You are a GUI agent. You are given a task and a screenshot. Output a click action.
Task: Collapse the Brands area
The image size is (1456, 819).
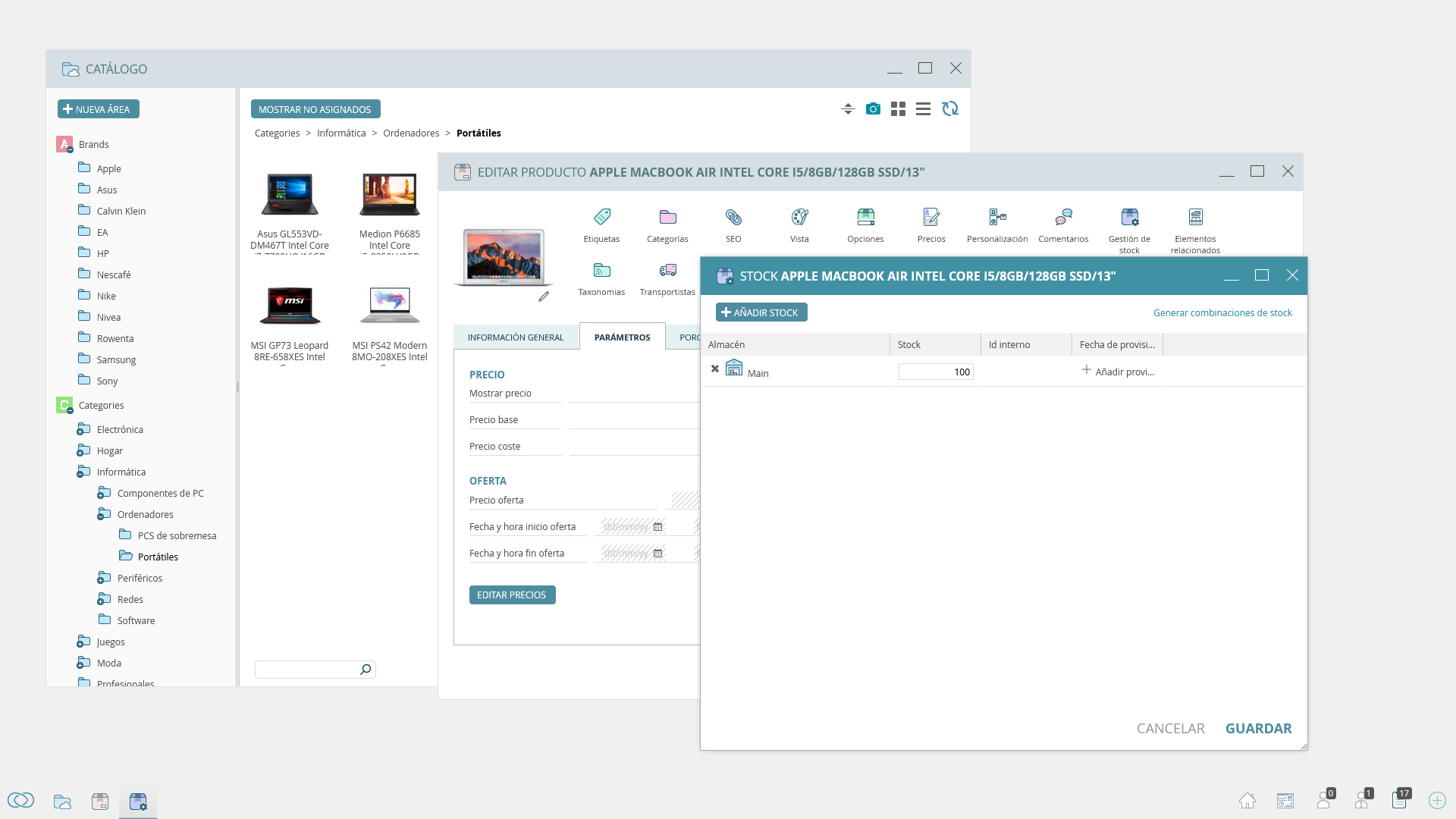70,149
